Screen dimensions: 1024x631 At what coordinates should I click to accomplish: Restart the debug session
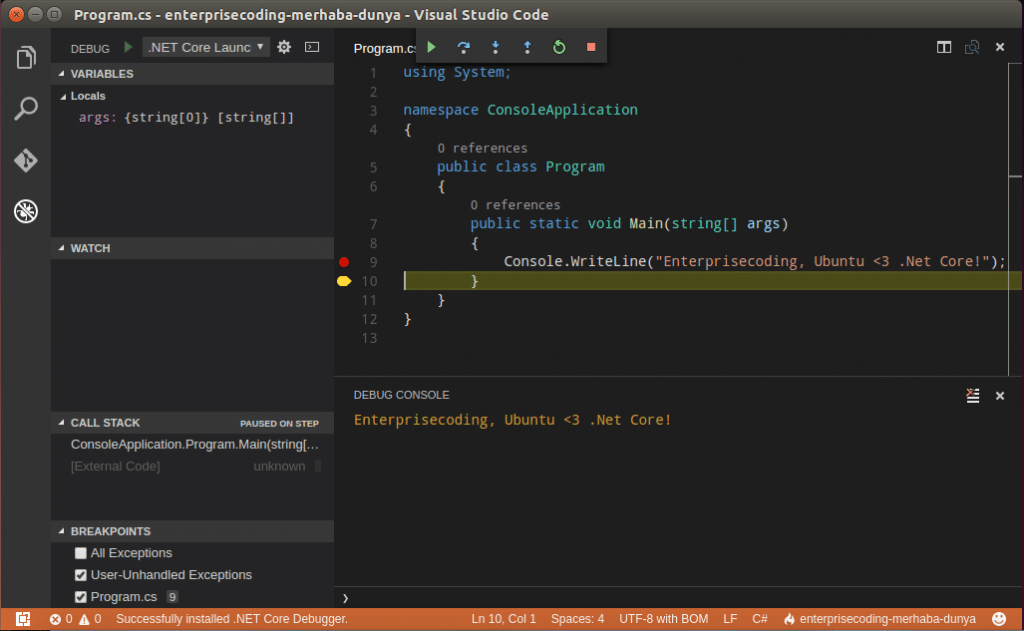pyautogui.click(x=559, y=47)
